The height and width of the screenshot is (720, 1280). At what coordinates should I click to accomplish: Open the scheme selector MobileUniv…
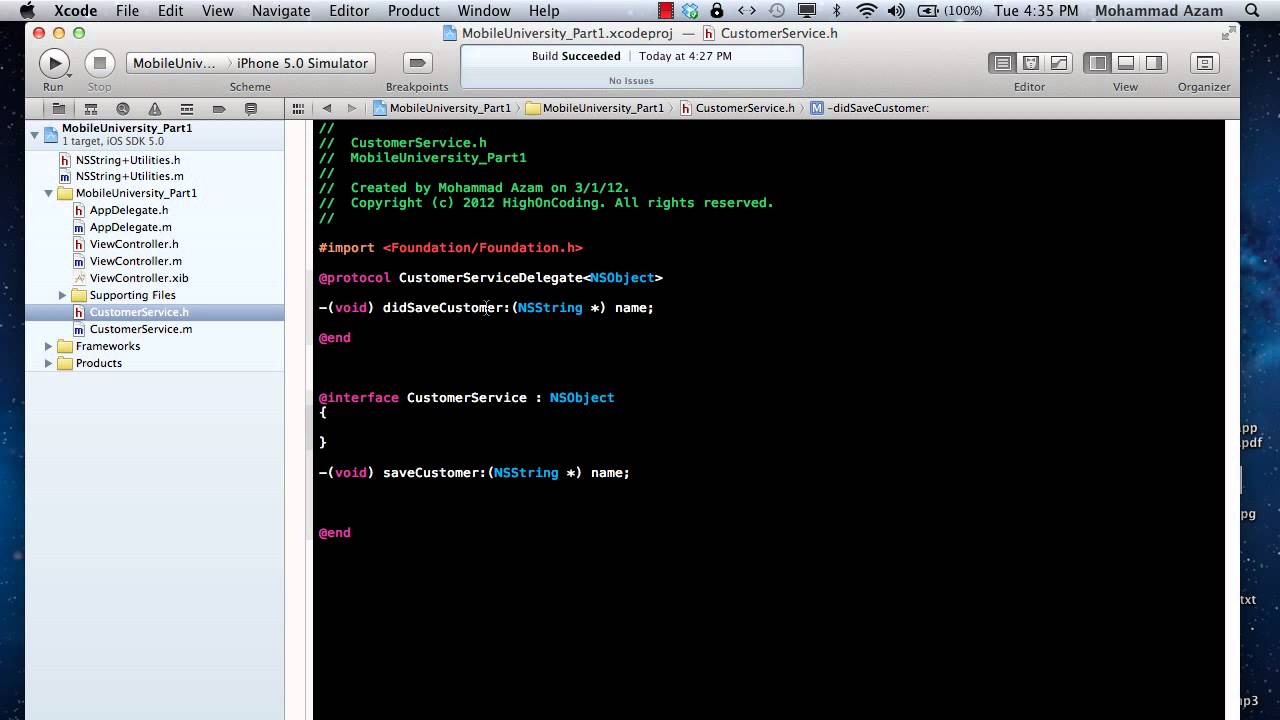pyautogui.click(x=176, y=63)
